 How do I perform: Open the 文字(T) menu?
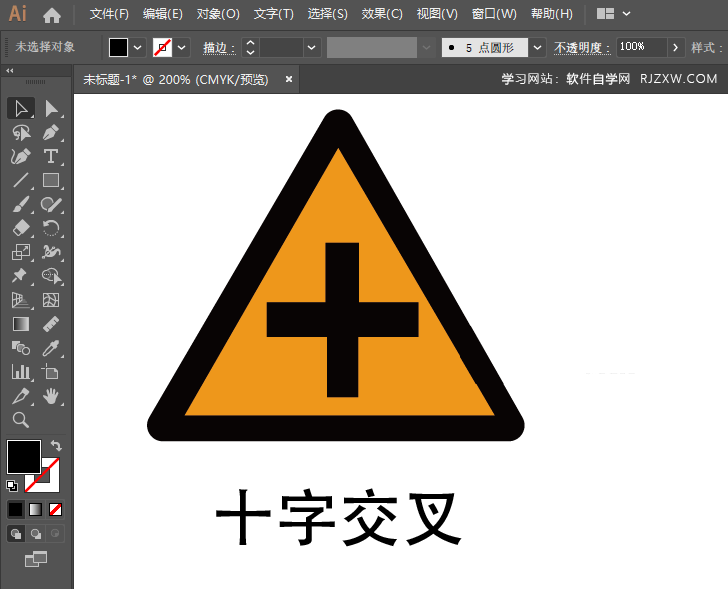click(273, 14)
